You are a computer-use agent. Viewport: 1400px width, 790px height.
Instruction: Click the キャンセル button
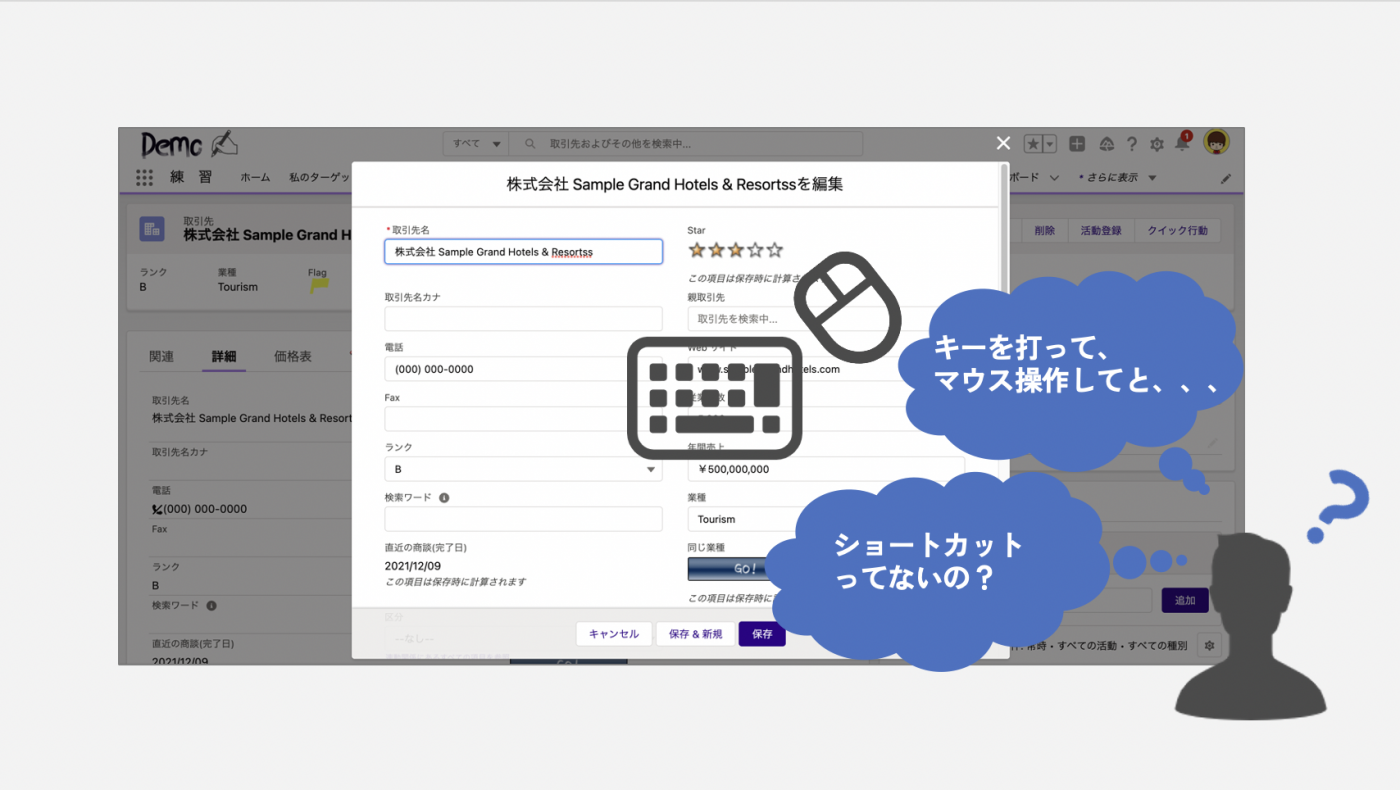click(x=614, y=634)
